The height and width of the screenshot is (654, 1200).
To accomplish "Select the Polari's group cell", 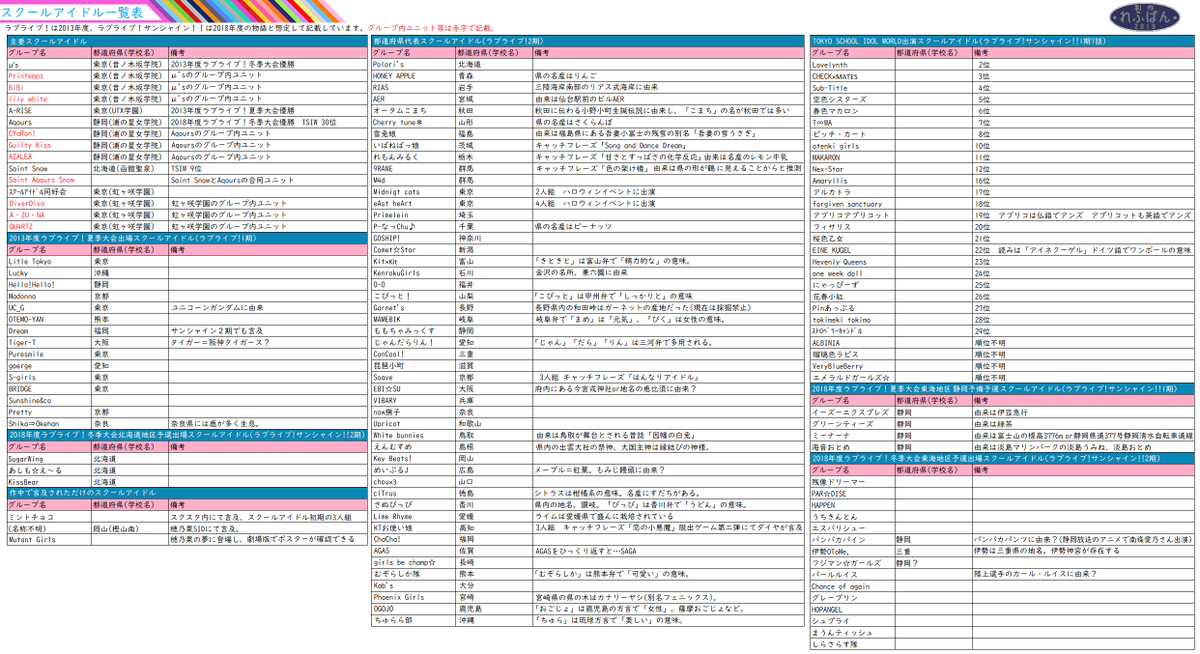I will (413, 64).
